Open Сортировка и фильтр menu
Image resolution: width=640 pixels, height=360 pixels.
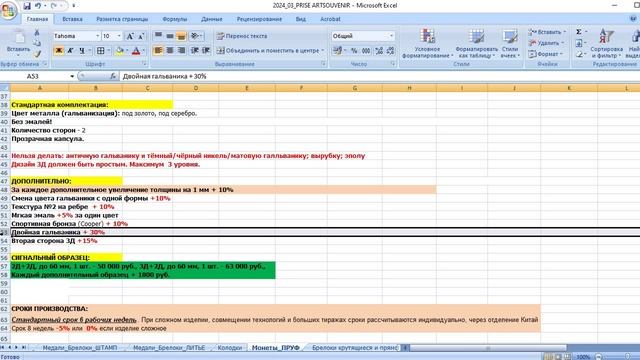(606, 44)
